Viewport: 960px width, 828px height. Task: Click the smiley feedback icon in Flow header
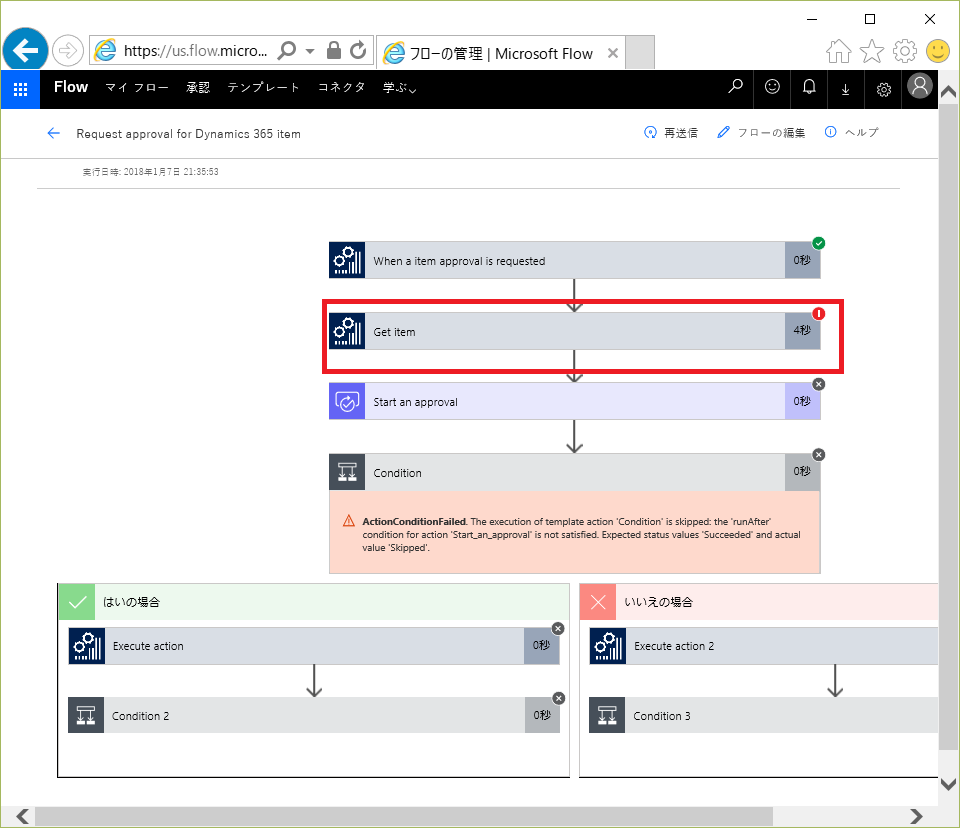tap(773, 87)
